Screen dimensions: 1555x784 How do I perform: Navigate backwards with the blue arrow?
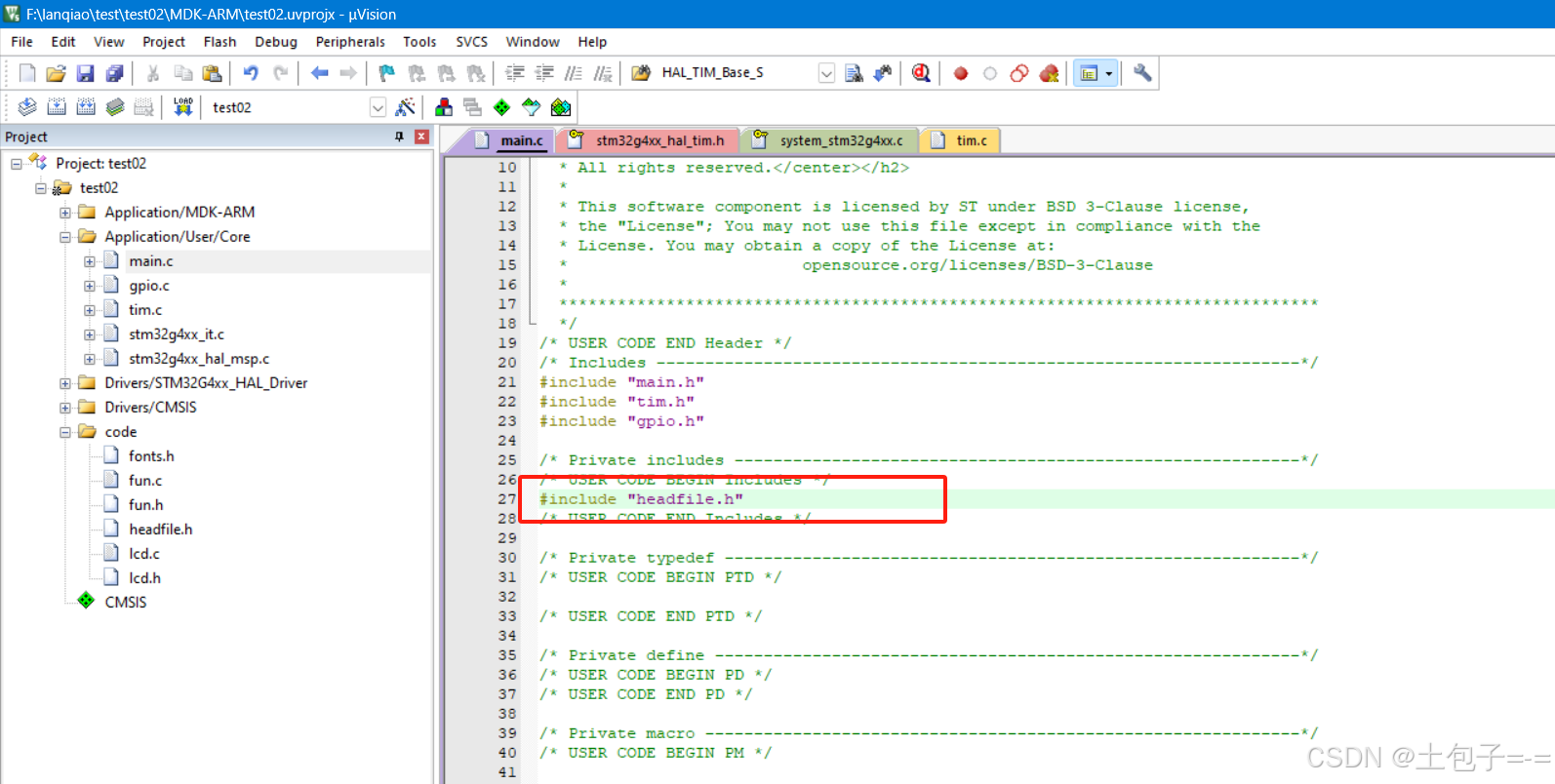click(x=319, y=73)
